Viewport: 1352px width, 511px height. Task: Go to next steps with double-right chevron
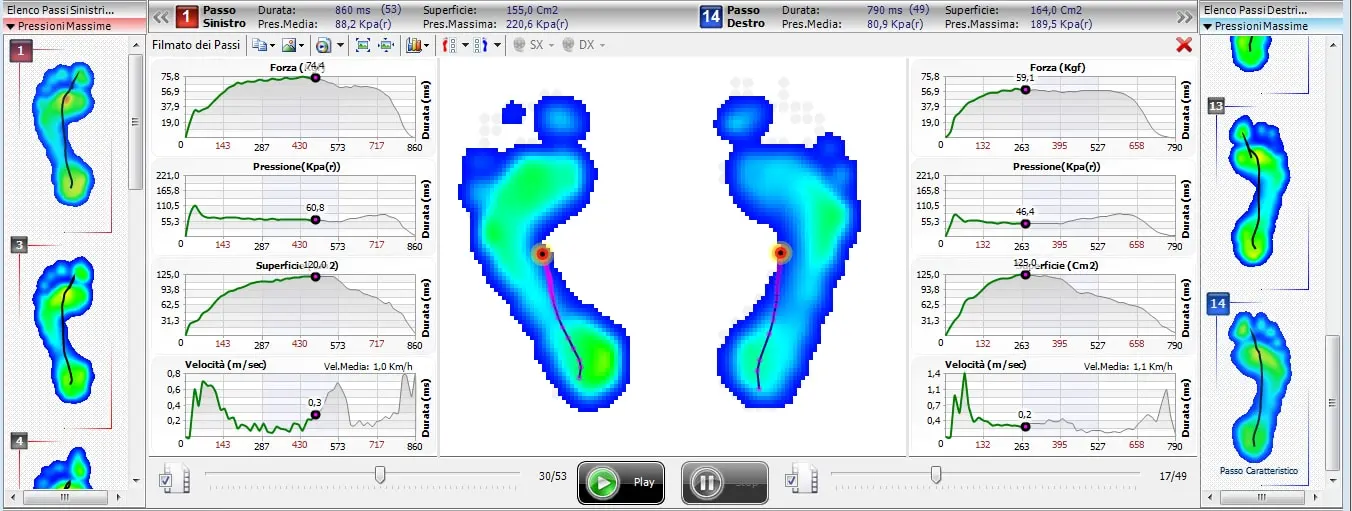[1185, 17]
